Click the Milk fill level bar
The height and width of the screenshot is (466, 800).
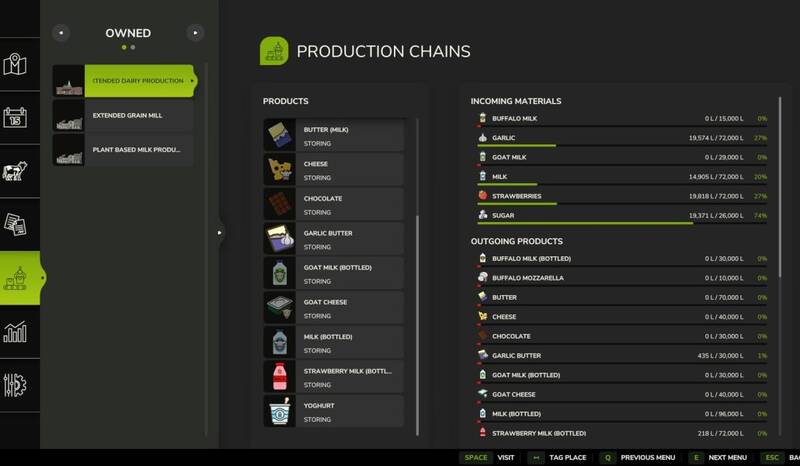[x=622, y=185]
